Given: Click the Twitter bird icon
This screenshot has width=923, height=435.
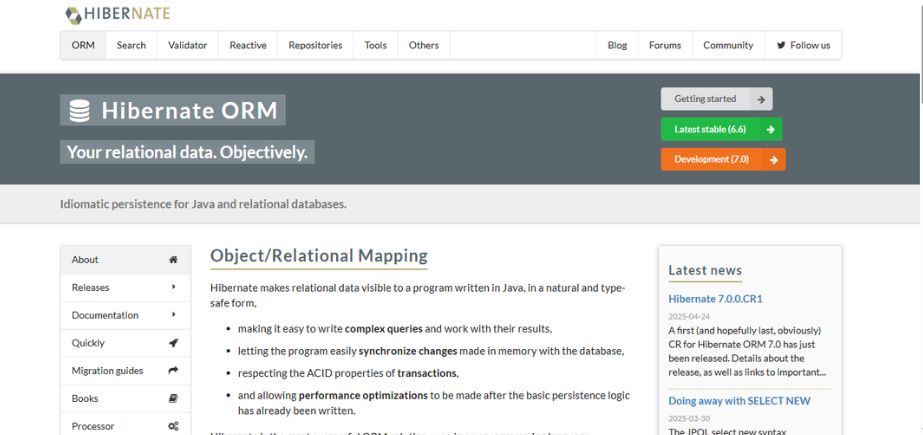Looking at the screenshot, I should point(781,45).
